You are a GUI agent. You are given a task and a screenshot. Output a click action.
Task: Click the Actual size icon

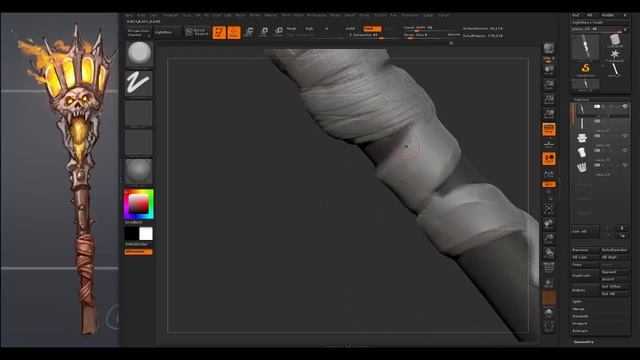(x=549, y=99)
